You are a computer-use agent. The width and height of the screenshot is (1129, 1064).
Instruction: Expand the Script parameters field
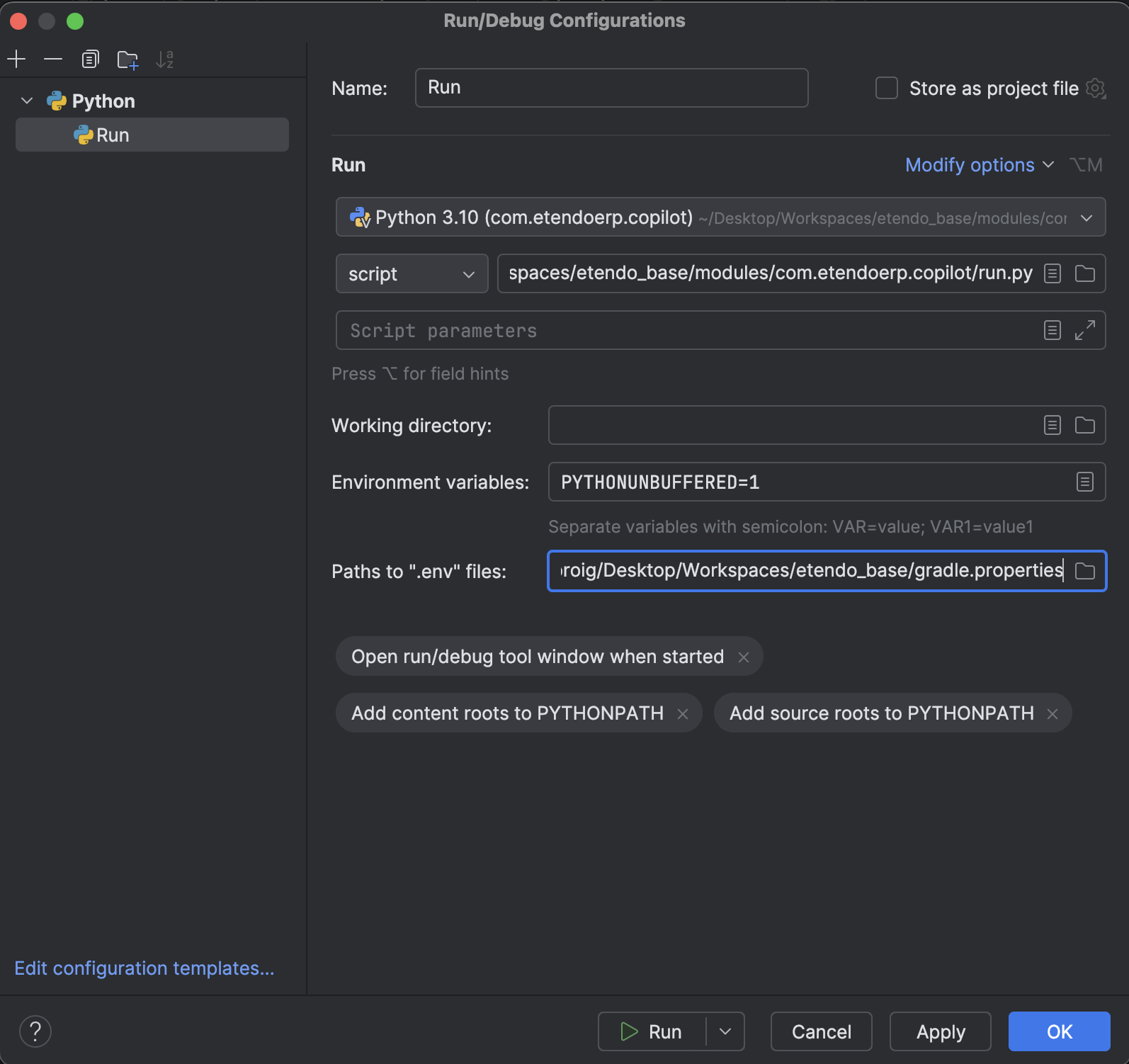(1084, 330)
